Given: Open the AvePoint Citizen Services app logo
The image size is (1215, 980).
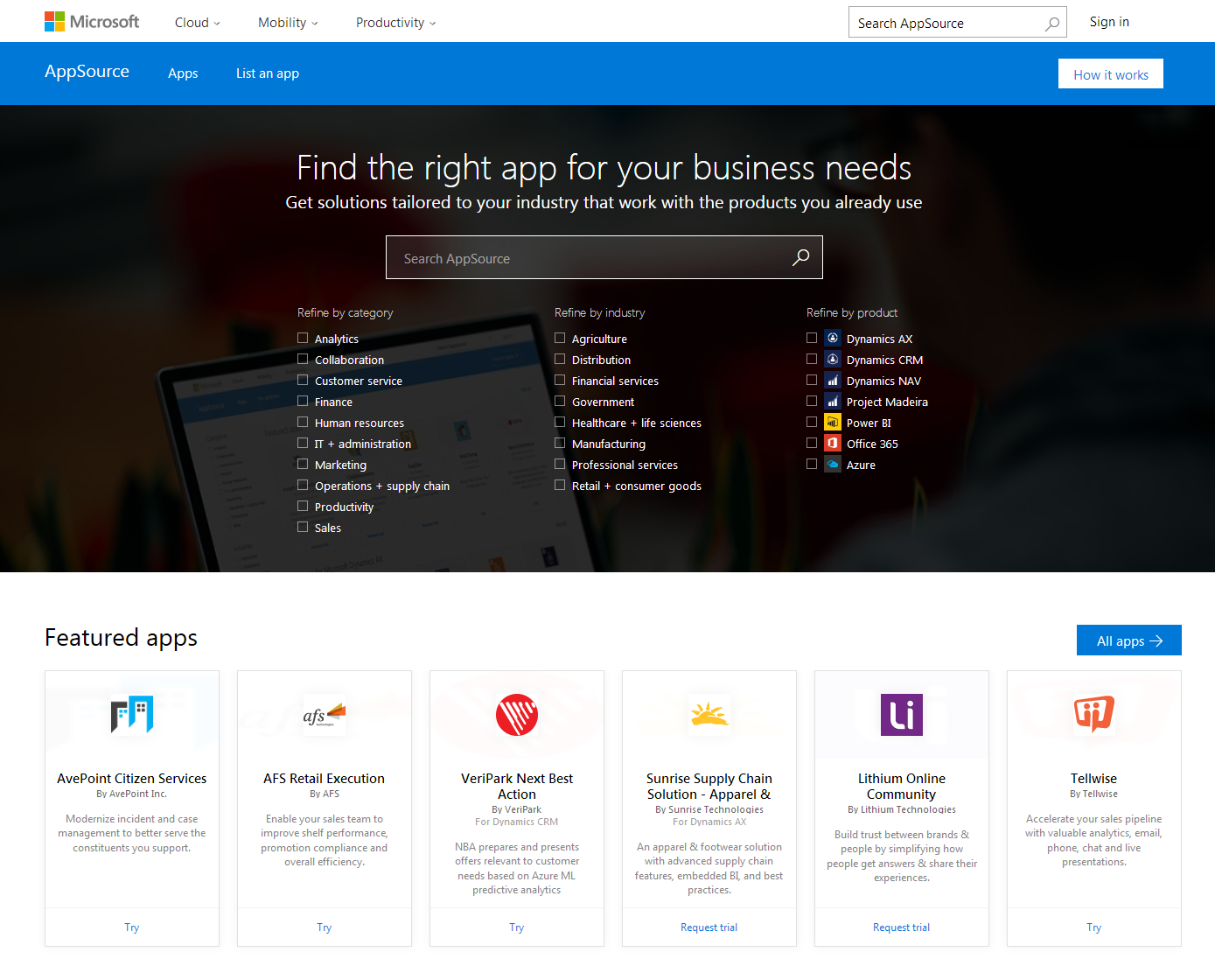Looking at the screenshot, I should (132, 715).
